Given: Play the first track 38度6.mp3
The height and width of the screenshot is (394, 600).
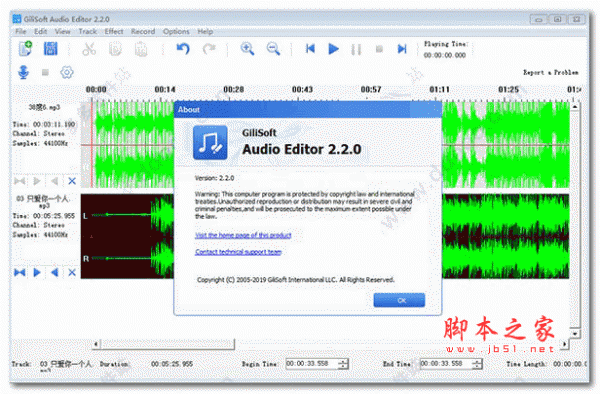Looking at the screenshot, I should [x=37, y=181].
